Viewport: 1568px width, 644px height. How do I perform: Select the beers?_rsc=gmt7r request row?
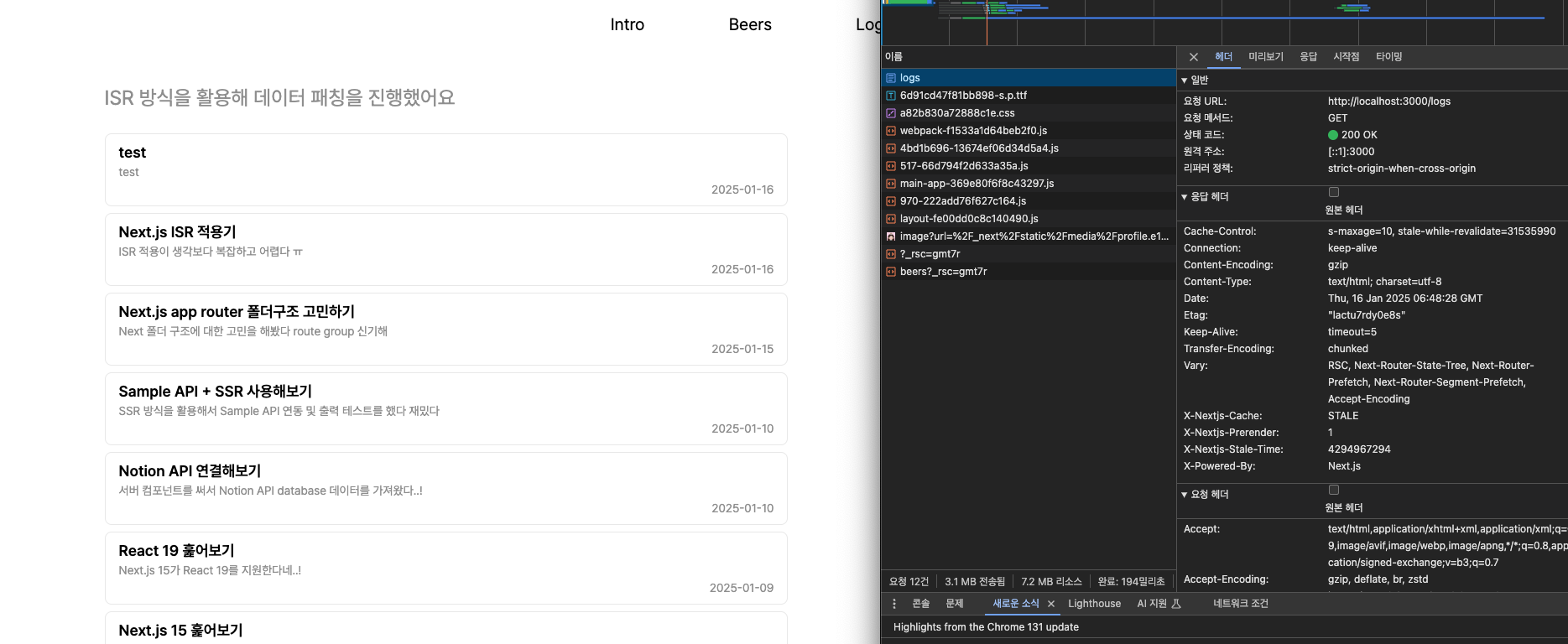pos(1029,272)
